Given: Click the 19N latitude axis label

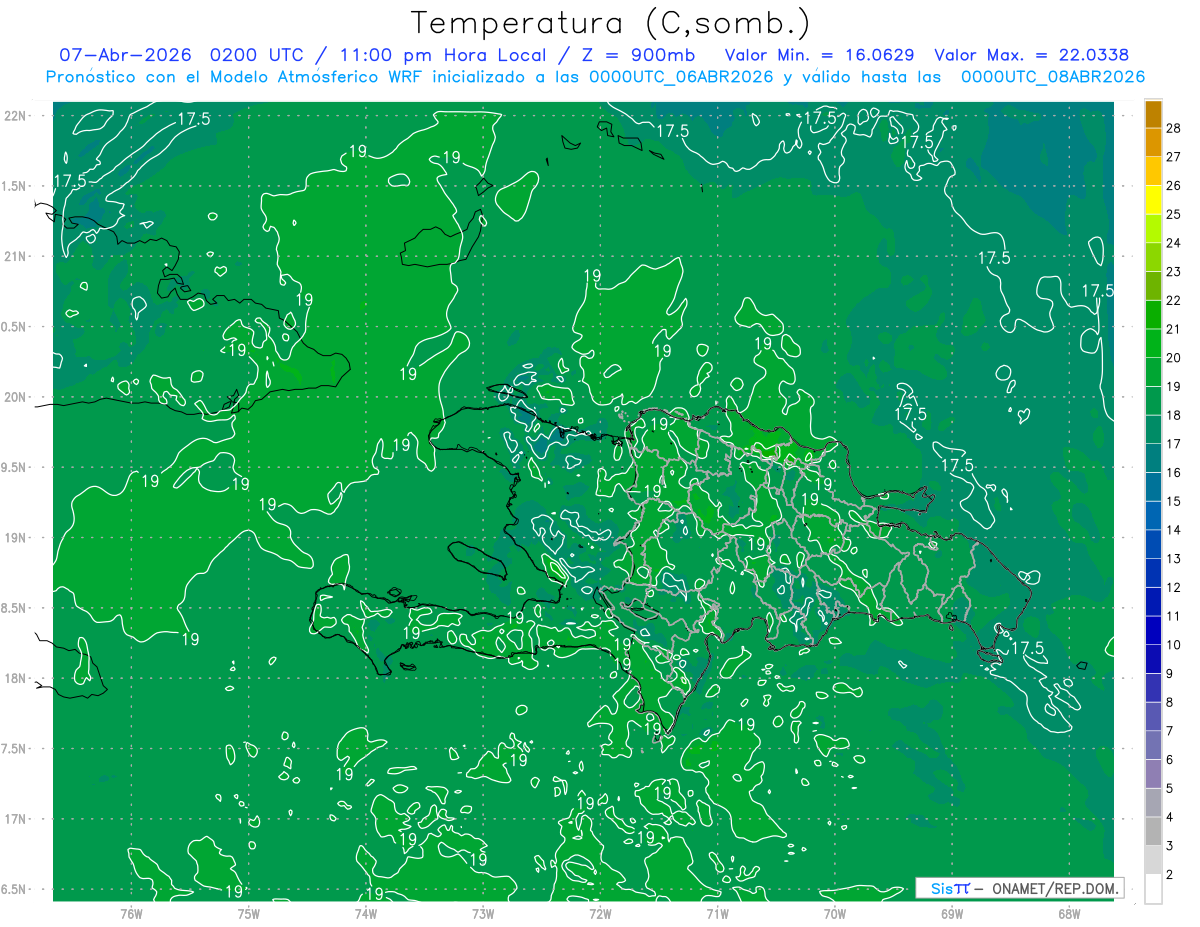Looking at the screenshot, I should tap(16, 538).
